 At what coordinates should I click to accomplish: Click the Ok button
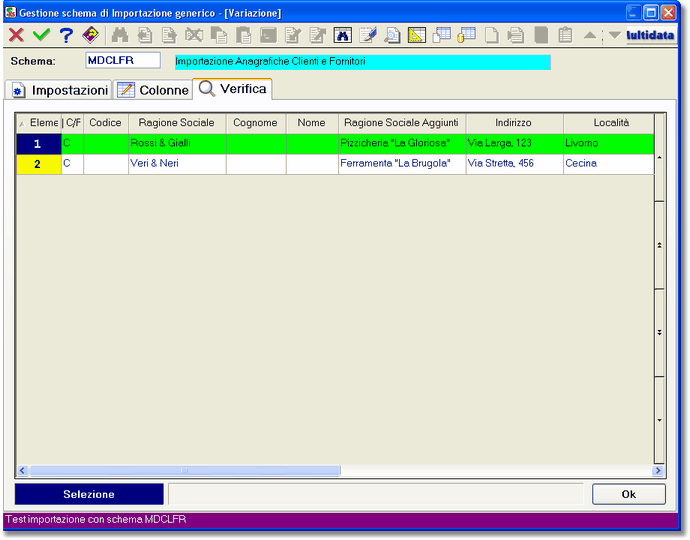tap(629, 494)
